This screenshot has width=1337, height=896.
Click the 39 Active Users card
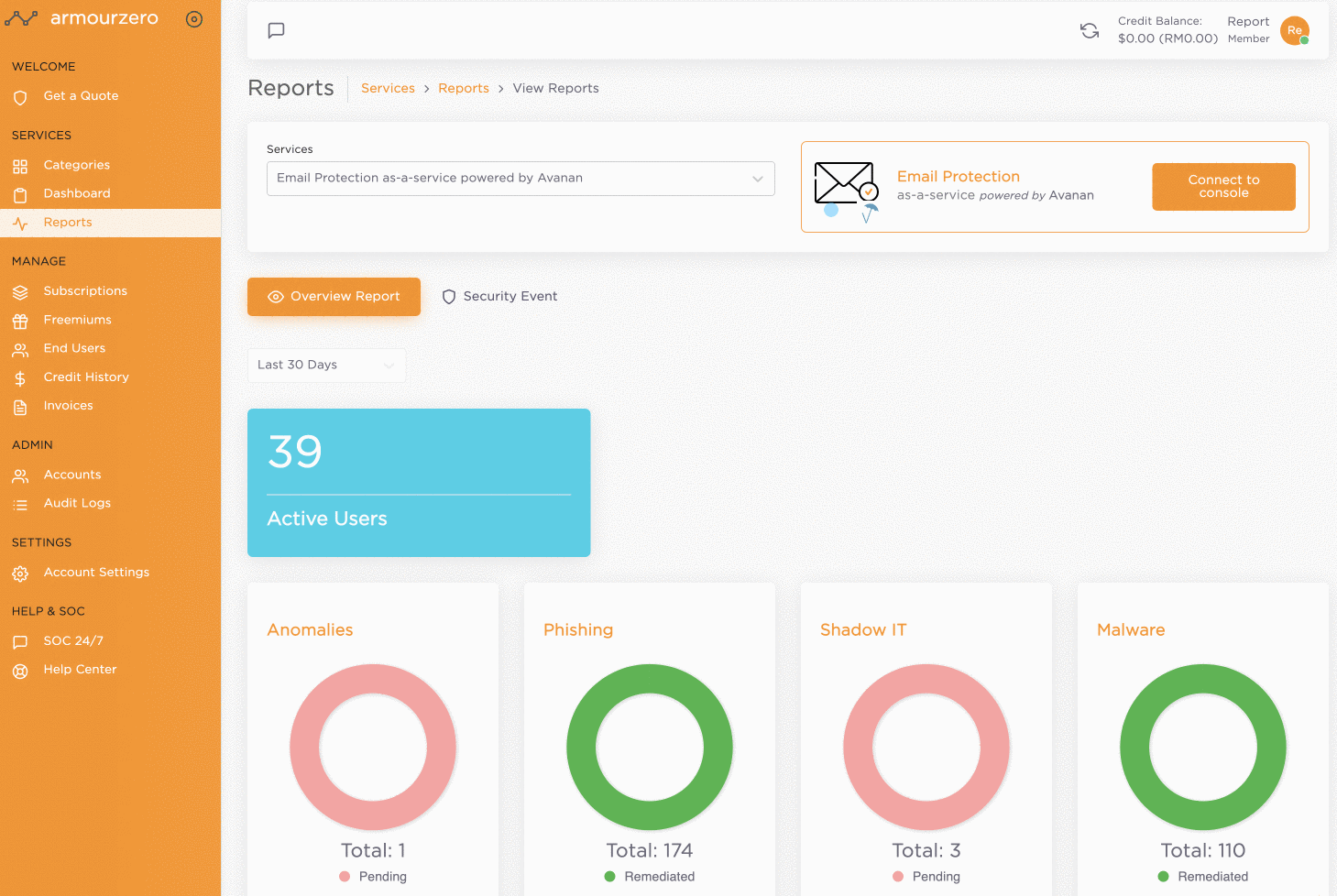[x=419, y=483]
